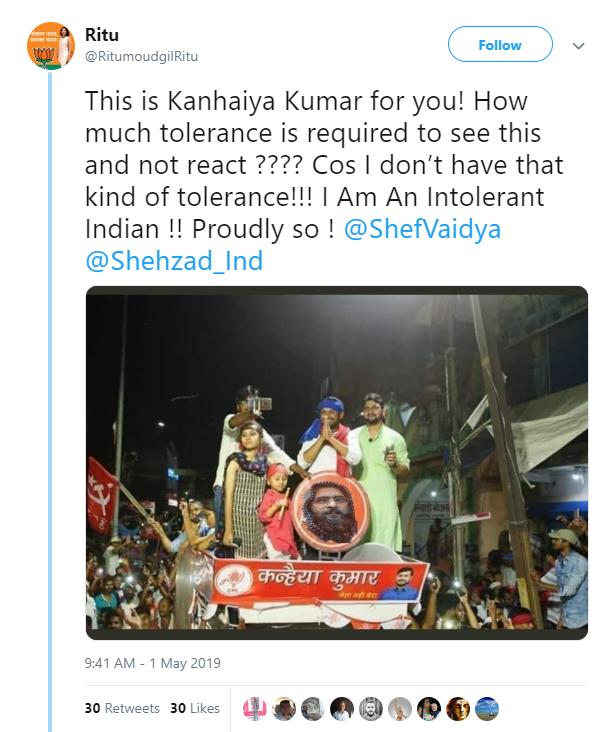Enlarge the attached rally photo

(337, 463)
